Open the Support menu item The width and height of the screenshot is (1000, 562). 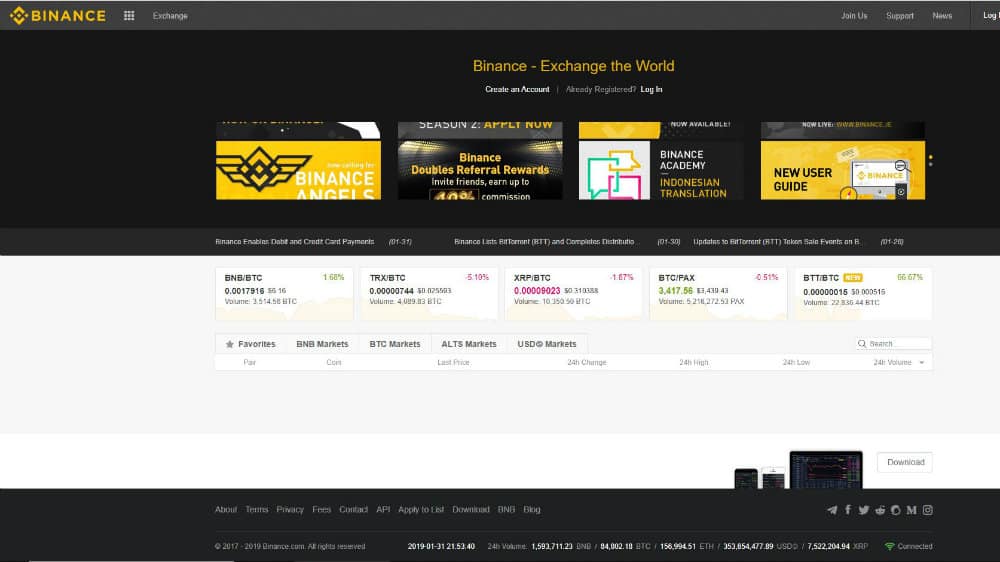coord(900,15)
